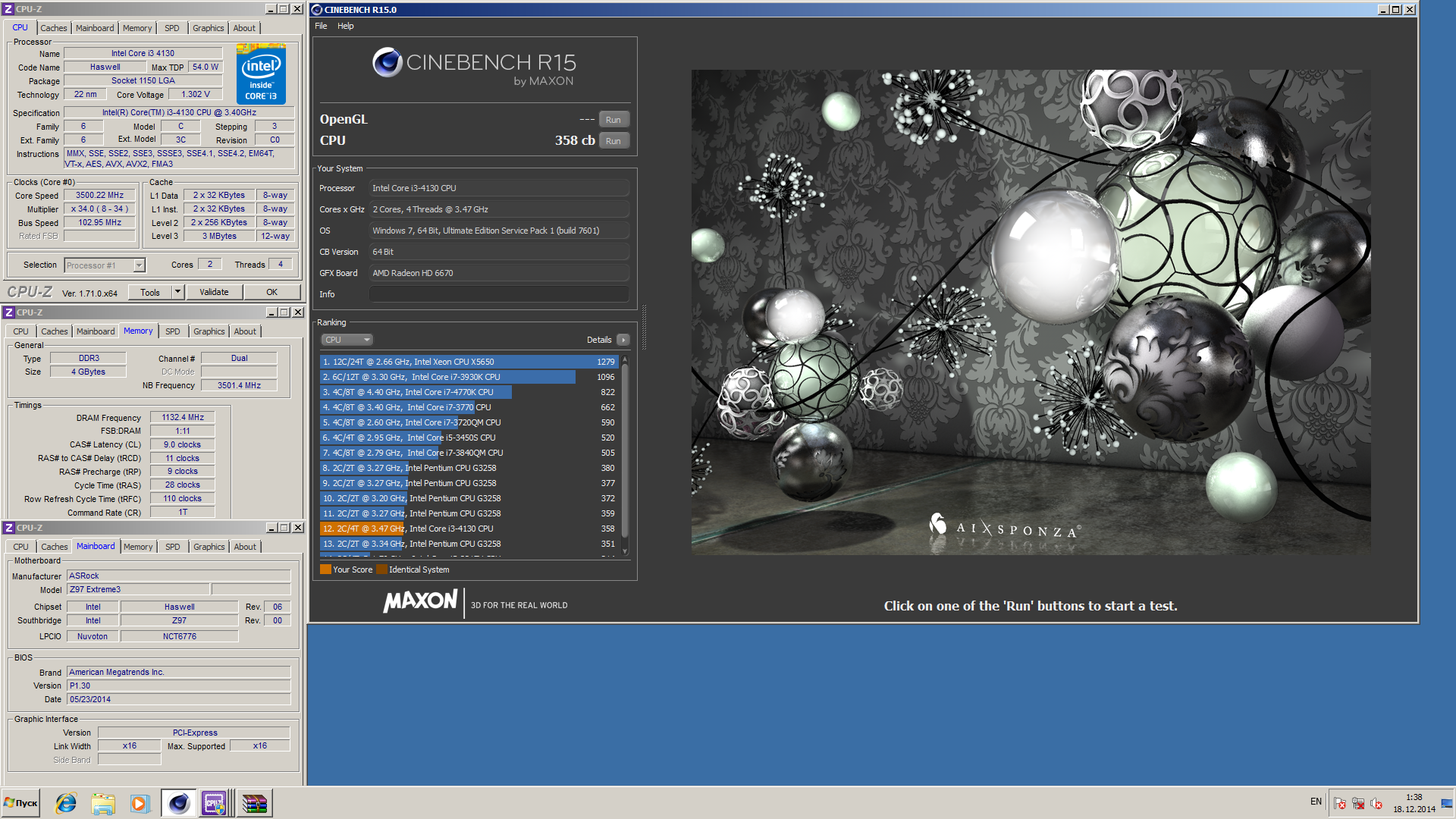
Task: Open Graphics tab in top CPU-Z window
Action: (x=209, y=28)
